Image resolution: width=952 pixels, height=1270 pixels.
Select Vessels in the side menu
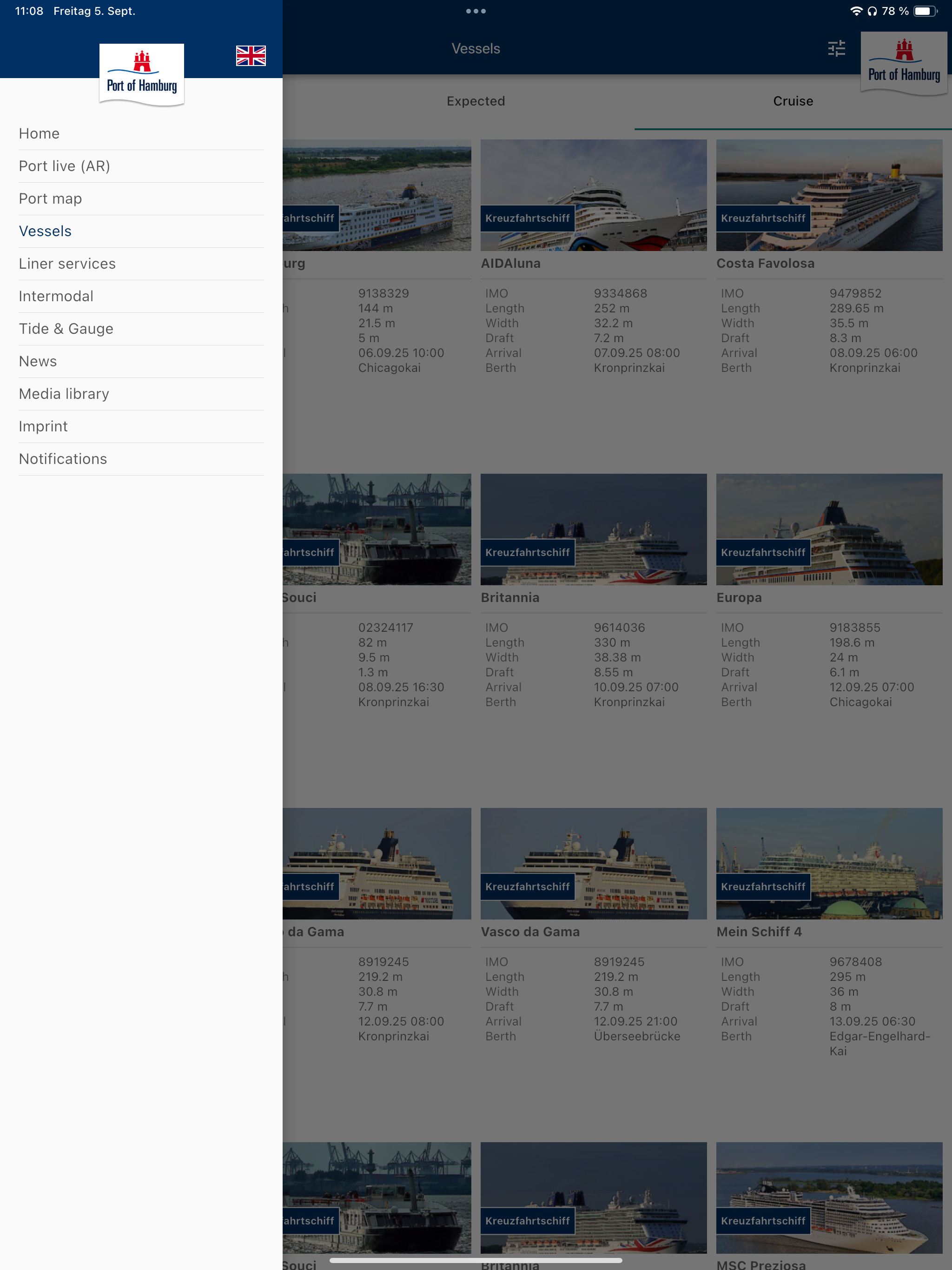pyautogui.click(x=141, y=232)
